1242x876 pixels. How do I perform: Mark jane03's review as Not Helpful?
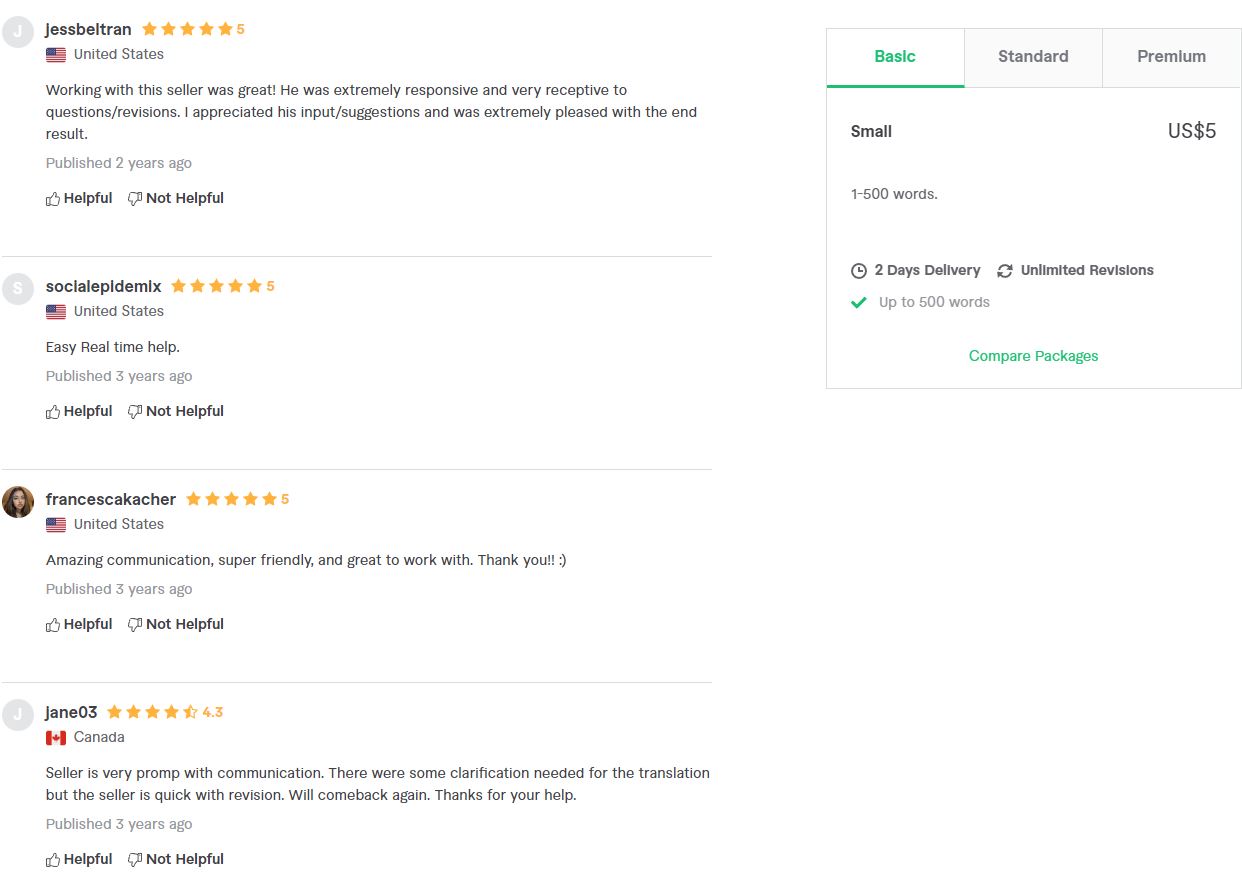(x=176, y=859)
